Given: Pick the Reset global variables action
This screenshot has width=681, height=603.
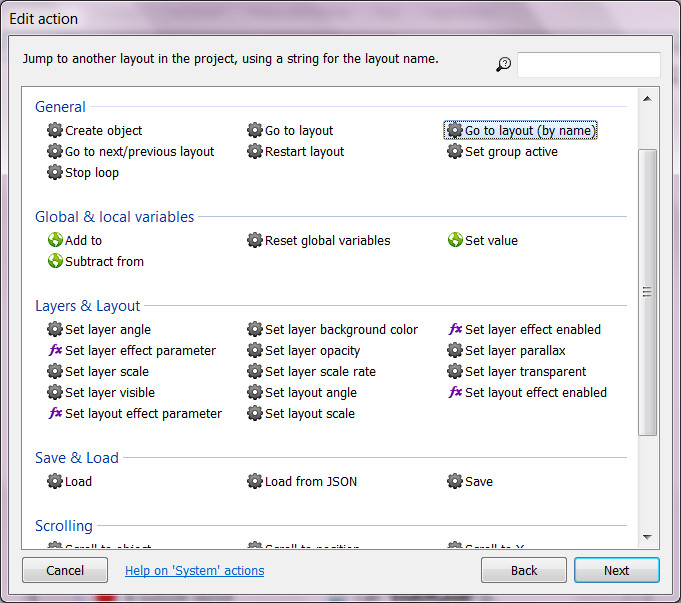Looking at the screenshot, I should pyautogui.click(x=327, y=240).
